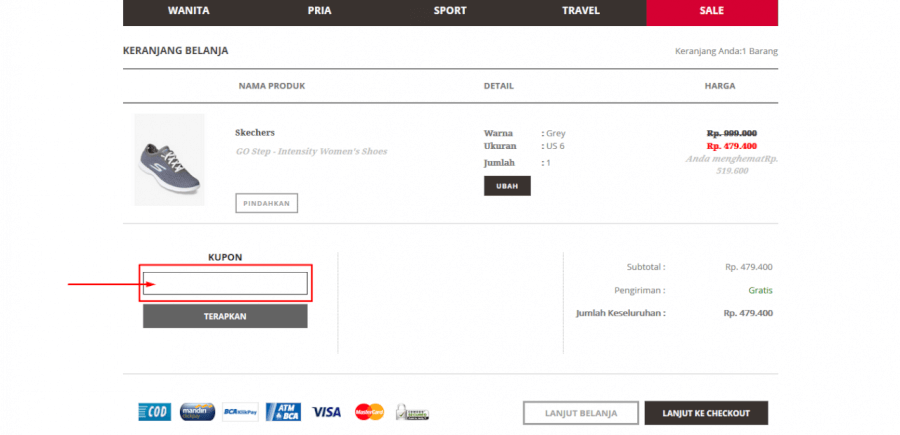Click the Ukuran value US 6
Viewport: 900px width, 435px height.
(556, 146)
